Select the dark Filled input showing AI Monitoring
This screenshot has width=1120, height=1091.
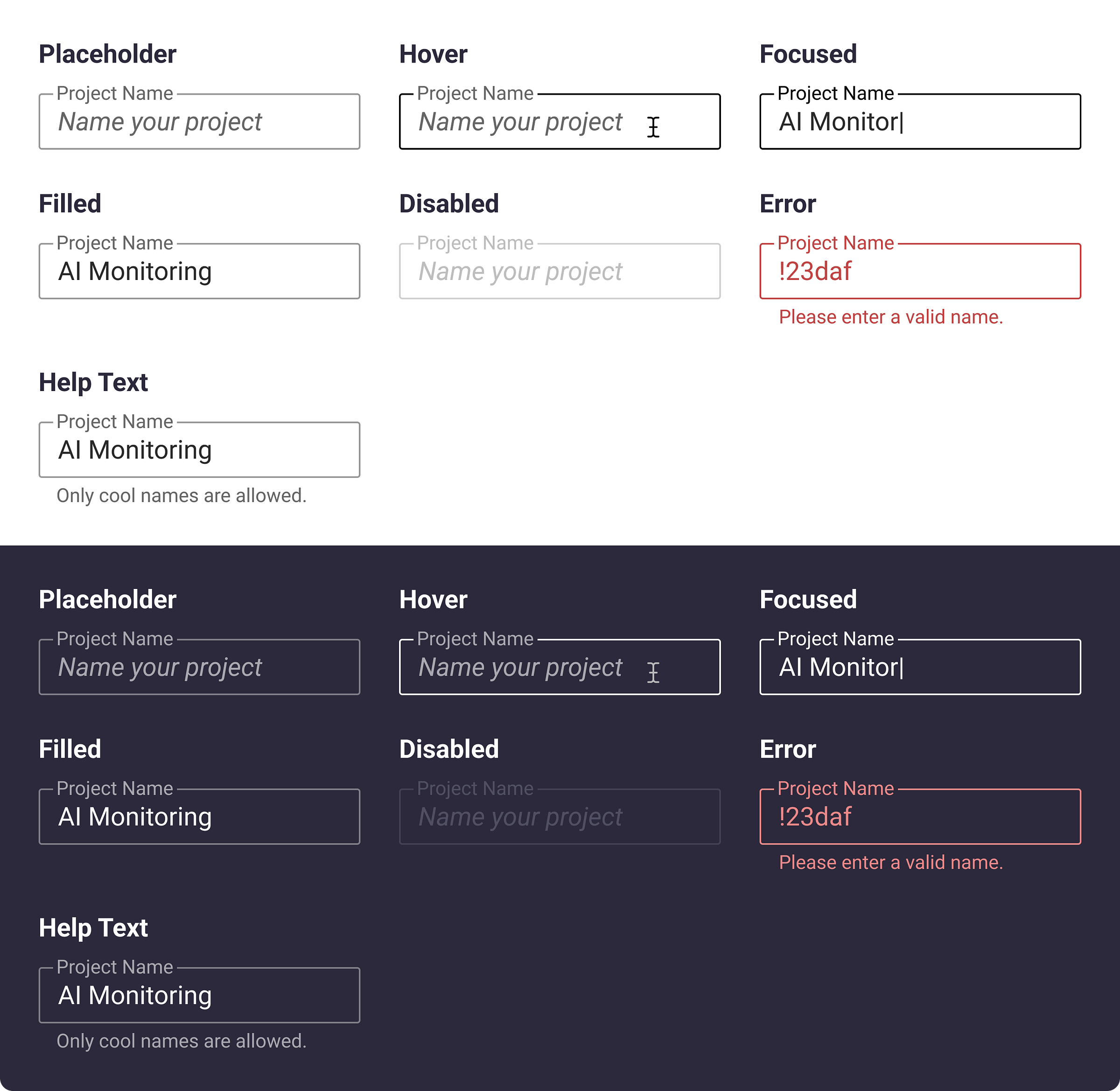(x=199, y=817)
